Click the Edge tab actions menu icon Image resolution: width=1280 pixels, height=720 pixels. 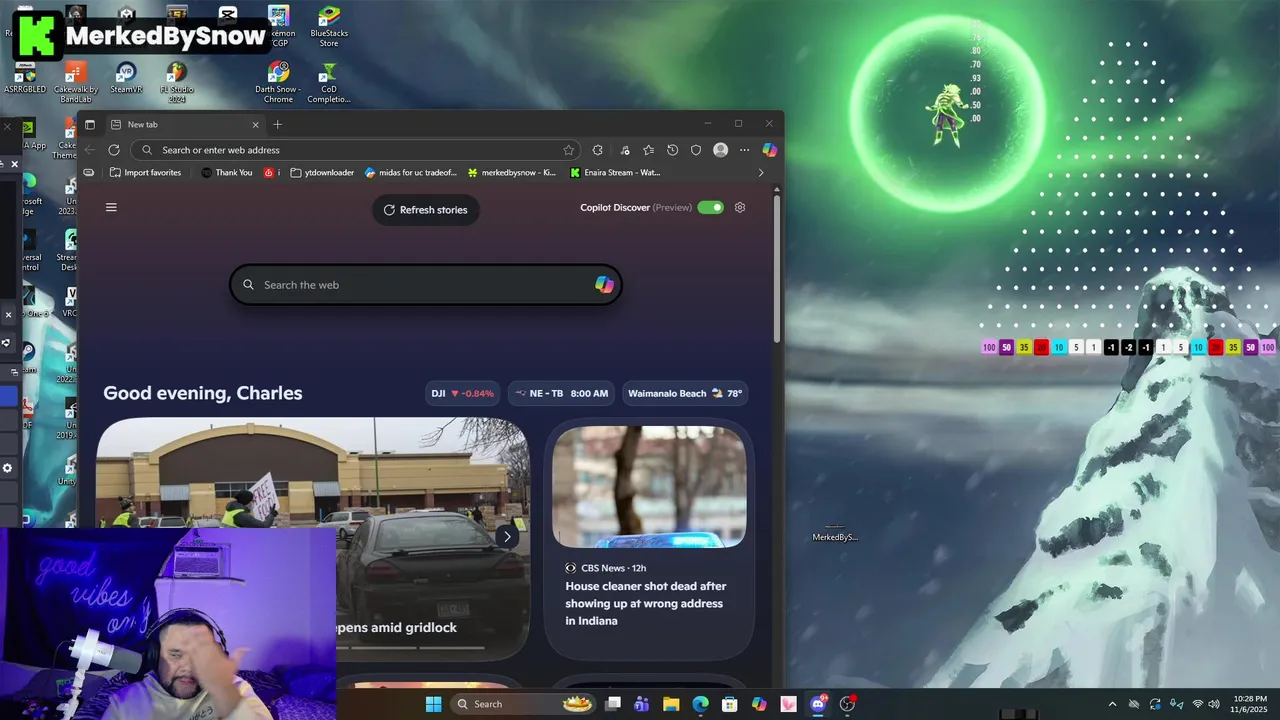pos(90,124)
